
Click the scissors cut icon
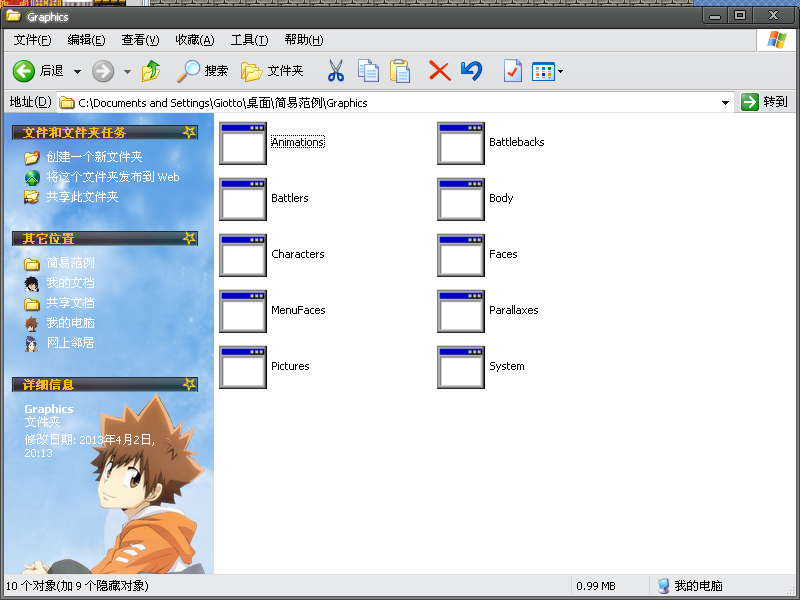[335, 71]
